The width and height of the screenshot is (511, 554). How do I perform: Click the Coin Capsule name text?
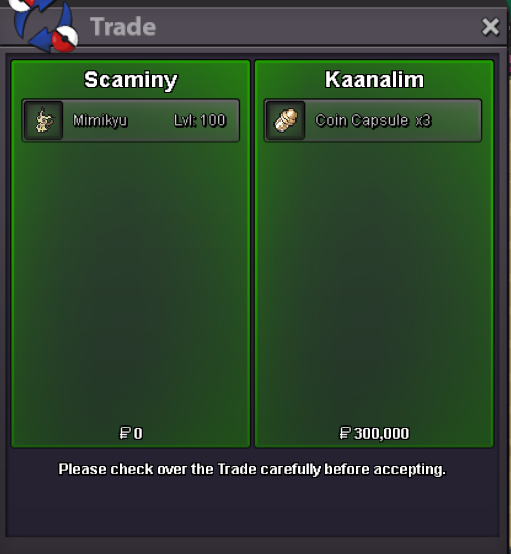[x=362, y=121]
